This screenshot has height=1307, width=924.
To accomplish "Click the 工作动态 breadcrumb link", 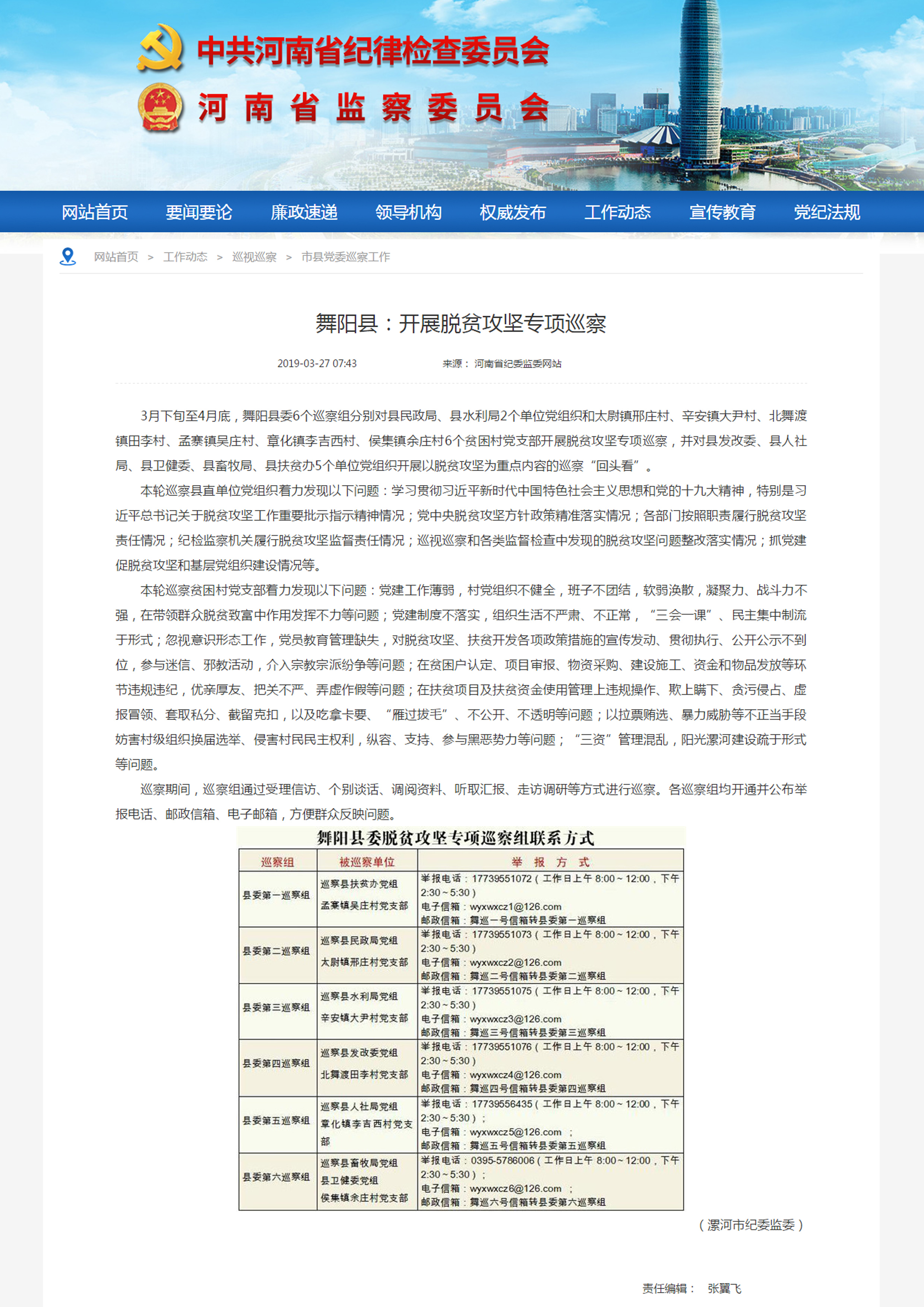I will click(185, 257).
